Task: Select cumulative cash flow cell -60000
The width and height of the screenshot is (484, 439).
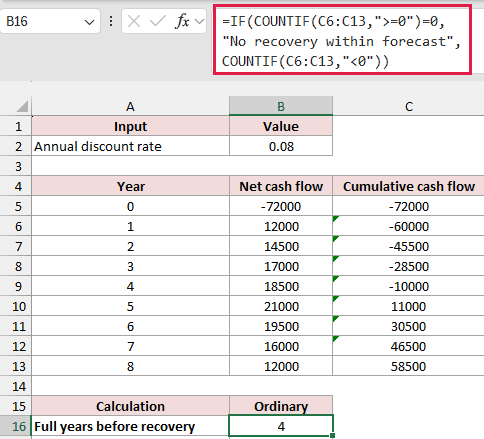Action: [x=408, y=226]
